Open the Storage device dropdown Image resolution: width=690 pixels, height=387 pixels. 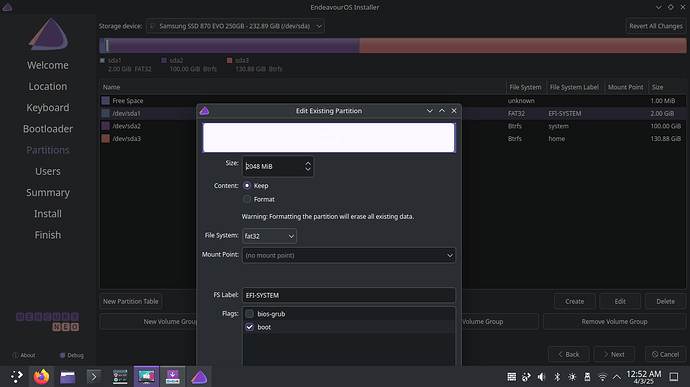[x=235, y=26]
